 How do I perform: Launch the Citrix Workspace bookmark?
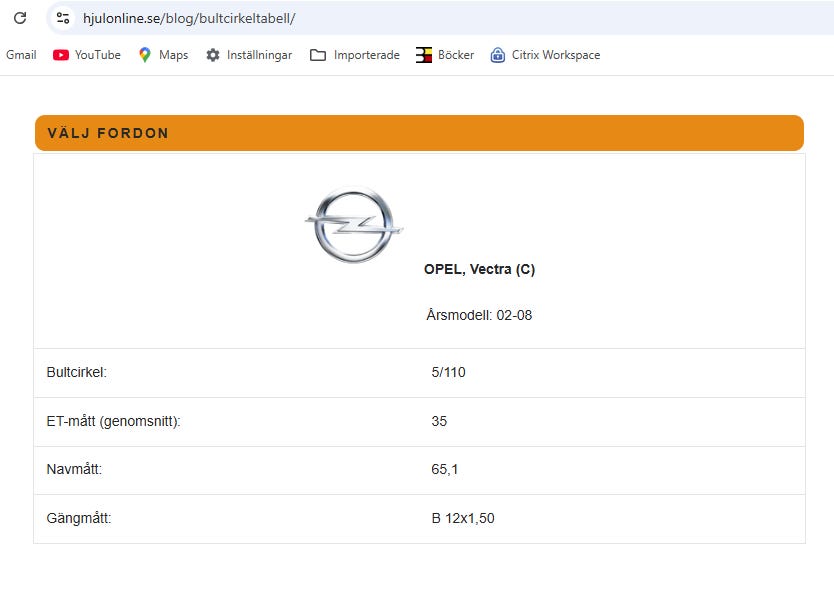pyautogui.click(x=545, y=55)
